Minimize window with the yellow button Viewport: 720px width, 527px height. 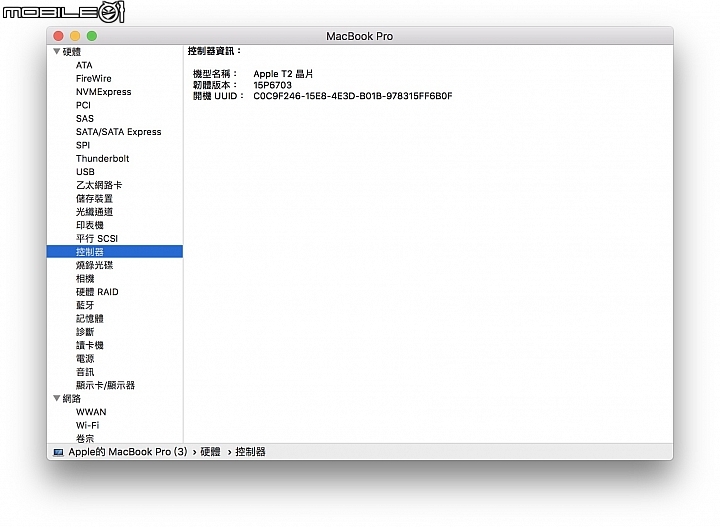[x=75, y=36]
